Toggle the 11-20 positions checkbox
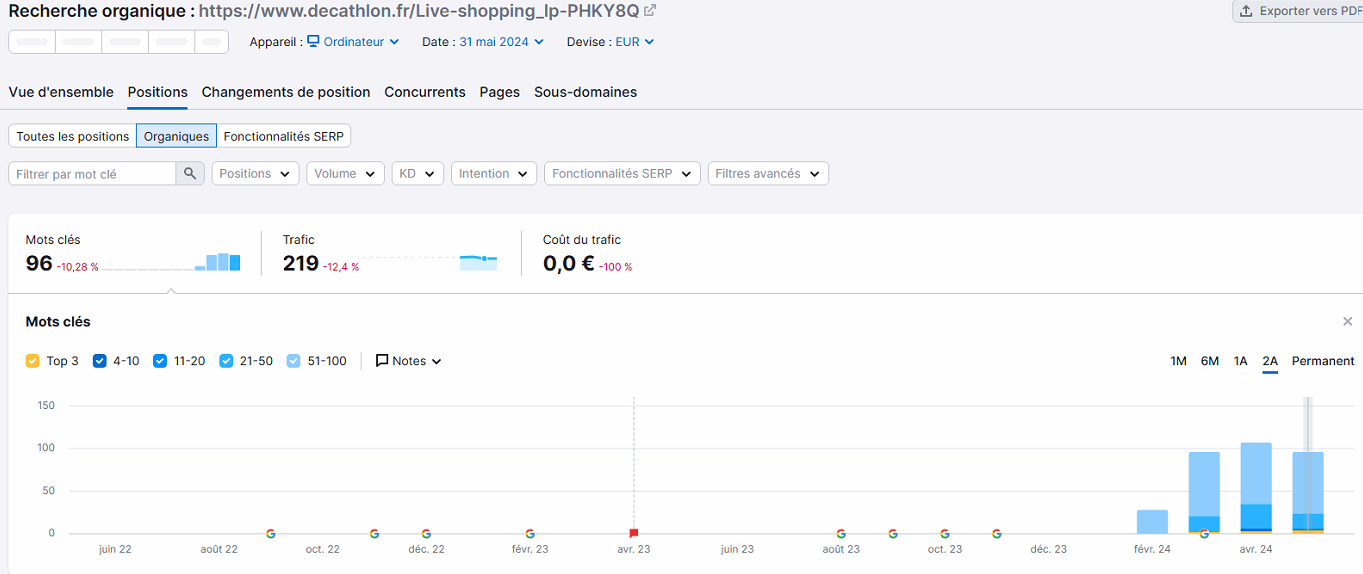1363x574 pixels. pyautogui.click(x=160, y=361)
